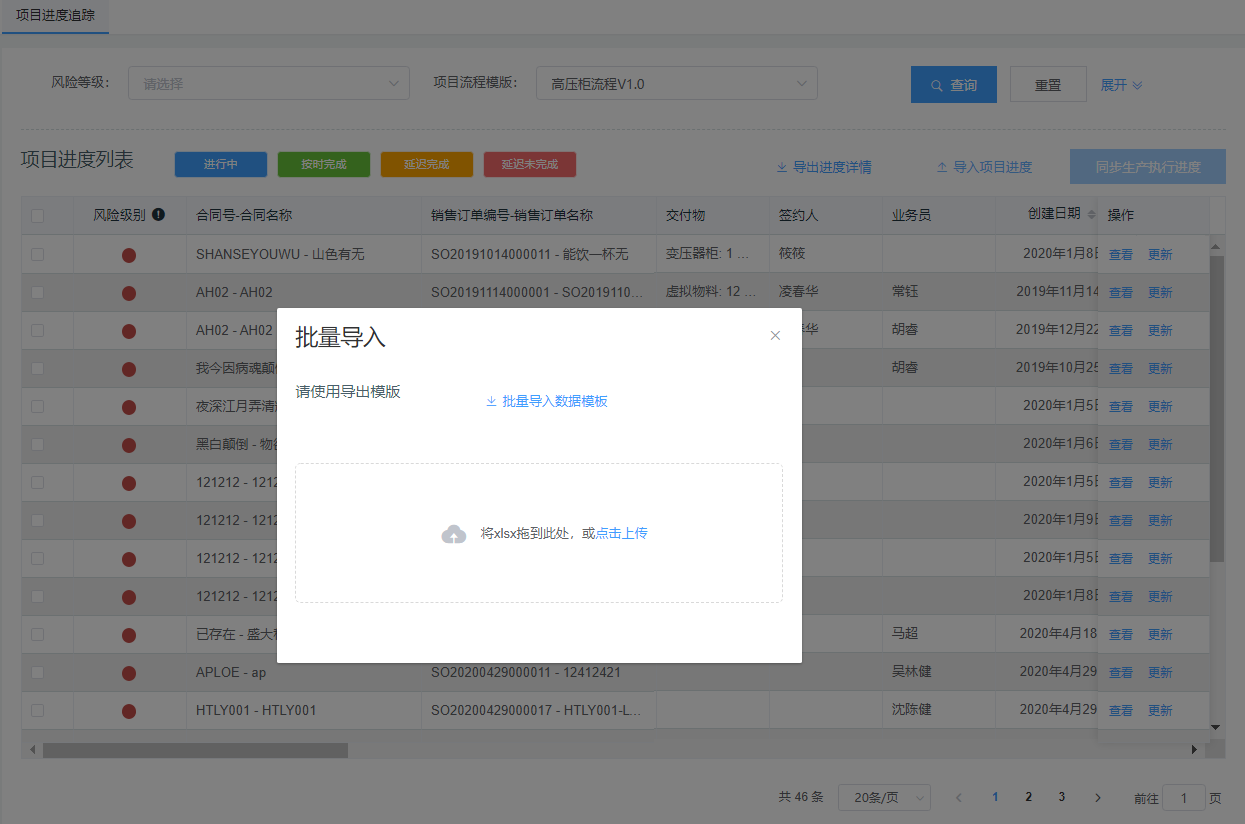Click the 创建日期 column sort arrows
The image size is (1245, 824).
pos(1091,215)
